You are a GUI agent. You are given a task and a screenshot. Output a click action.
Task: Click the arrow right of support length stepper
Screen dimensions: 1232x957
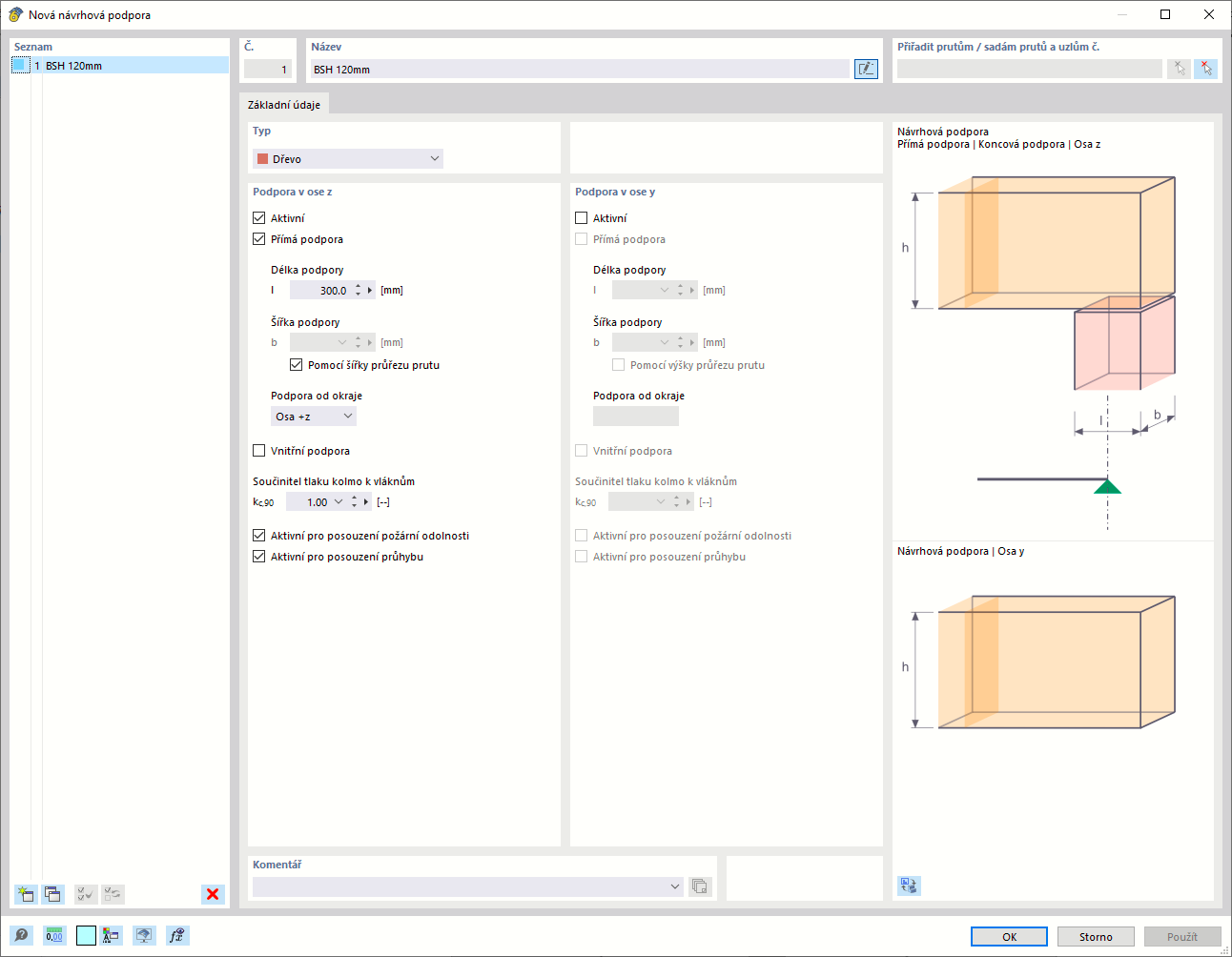pyautogui.click(x=370, y=291)
